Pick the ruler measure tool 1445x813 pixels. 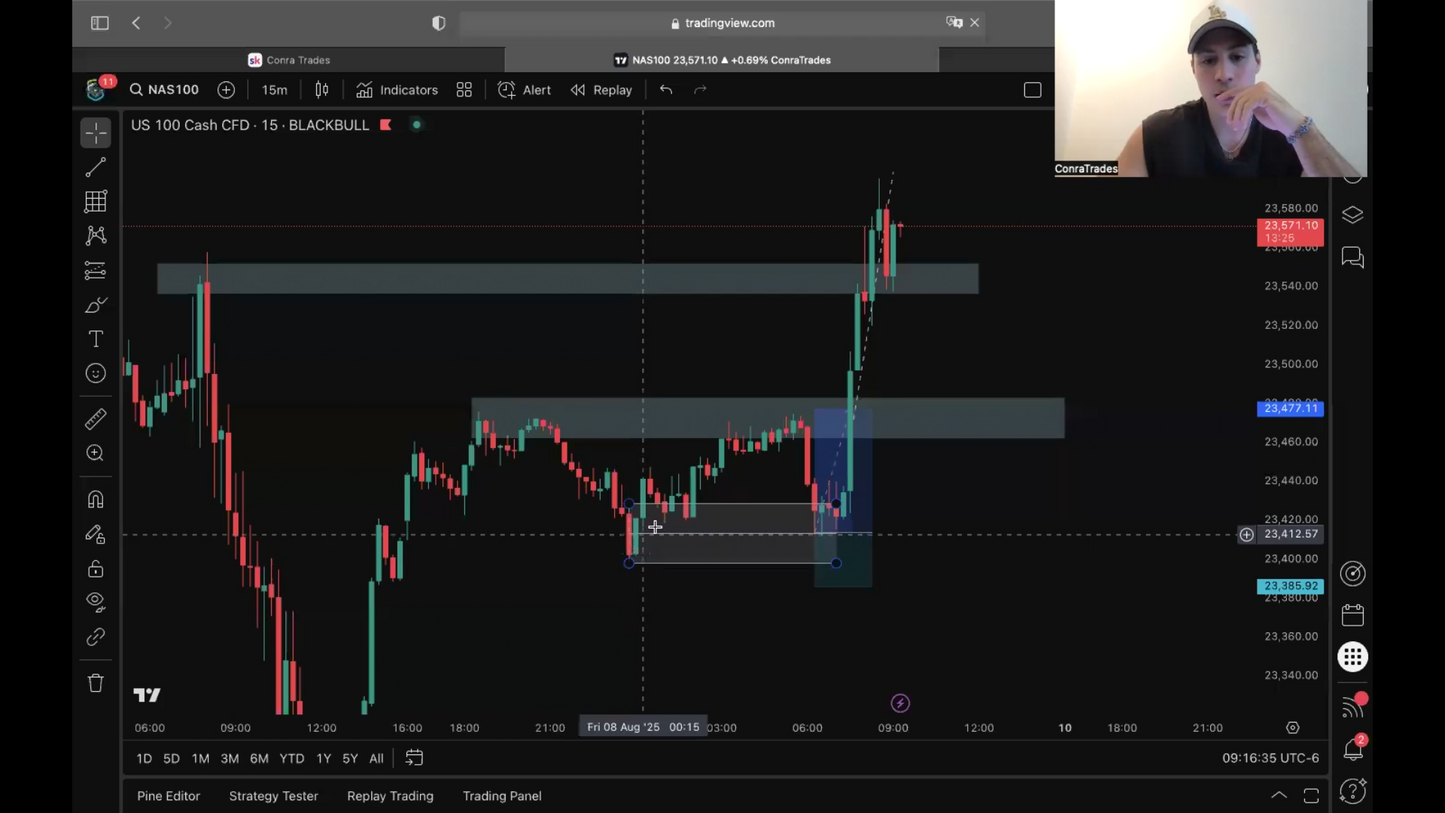(96, 419)
